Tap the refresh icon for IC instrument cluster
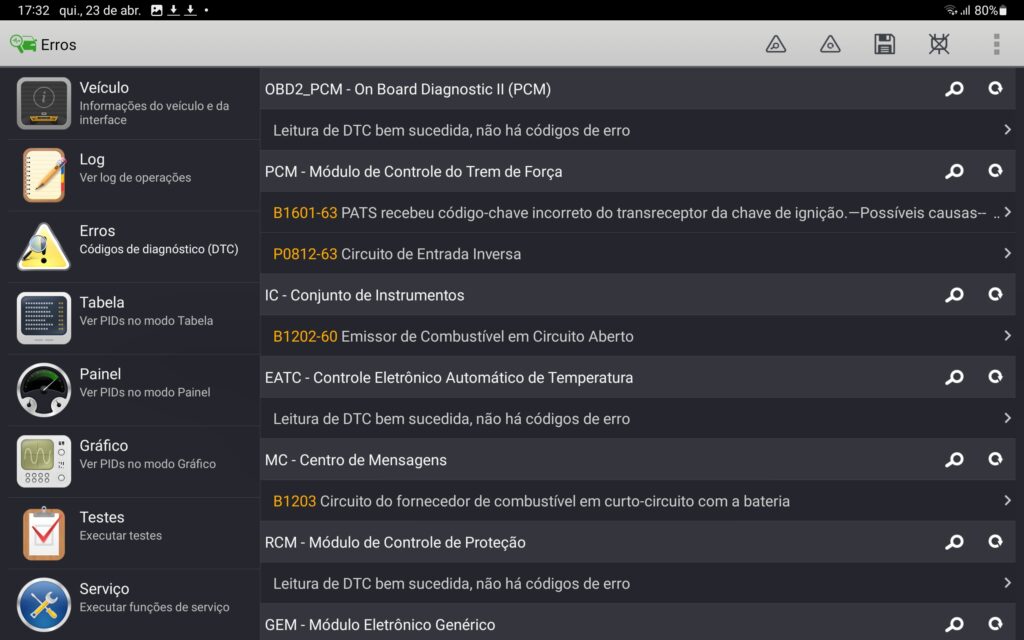The image size is (1024, 640). tap(996, 295)
